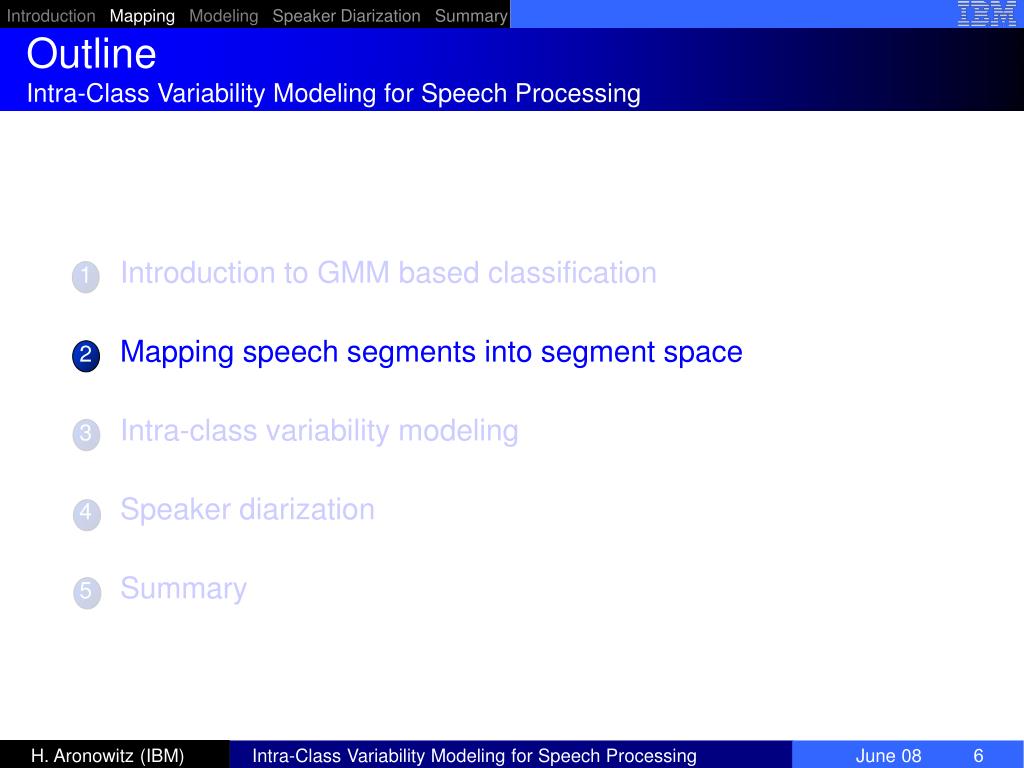Image resolution: width=1024 pixels, height=768 pixels.
Task: Click the subtitle under Outline heading
Action: point(334,93)
